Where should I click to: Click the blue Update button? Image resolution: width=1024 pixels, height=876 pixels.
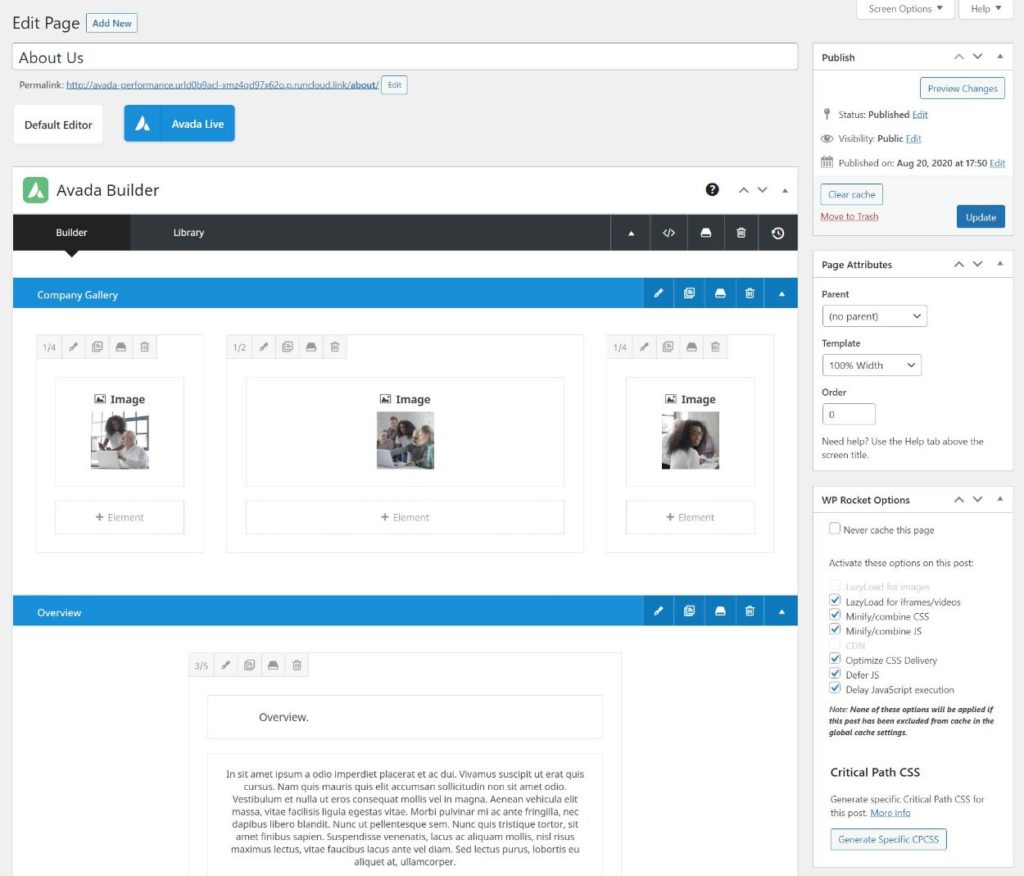[980, 217]
